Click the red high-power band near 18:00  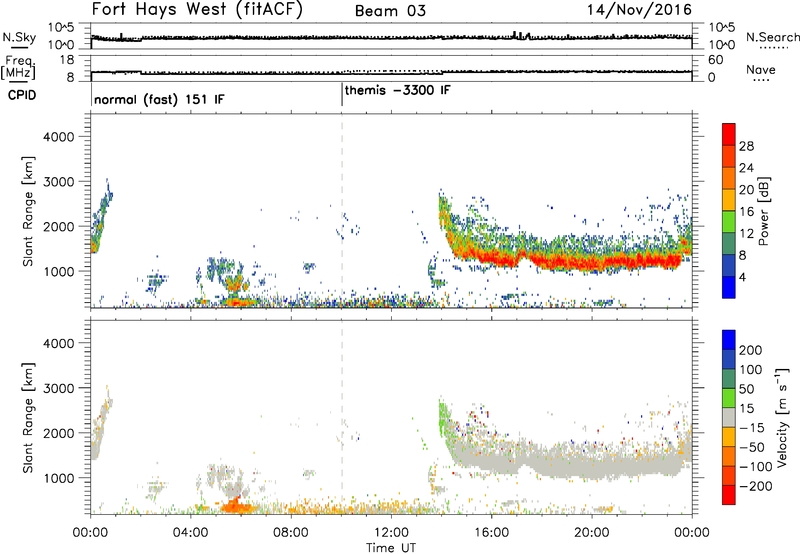(541, 262)
